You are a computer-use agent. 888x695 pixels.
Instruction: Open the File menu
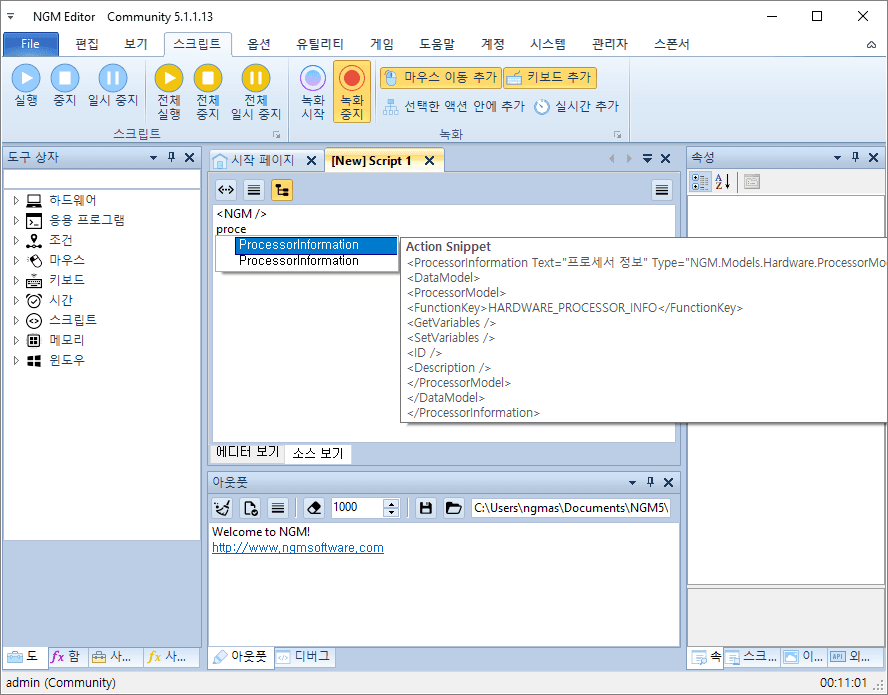click(x=31, y=44)
